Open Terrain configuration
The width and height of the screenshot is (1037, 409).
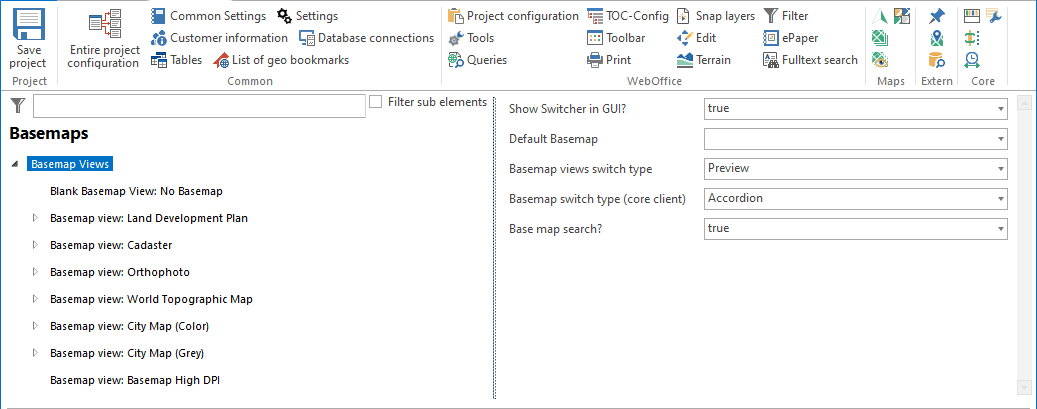click(704, 60)
